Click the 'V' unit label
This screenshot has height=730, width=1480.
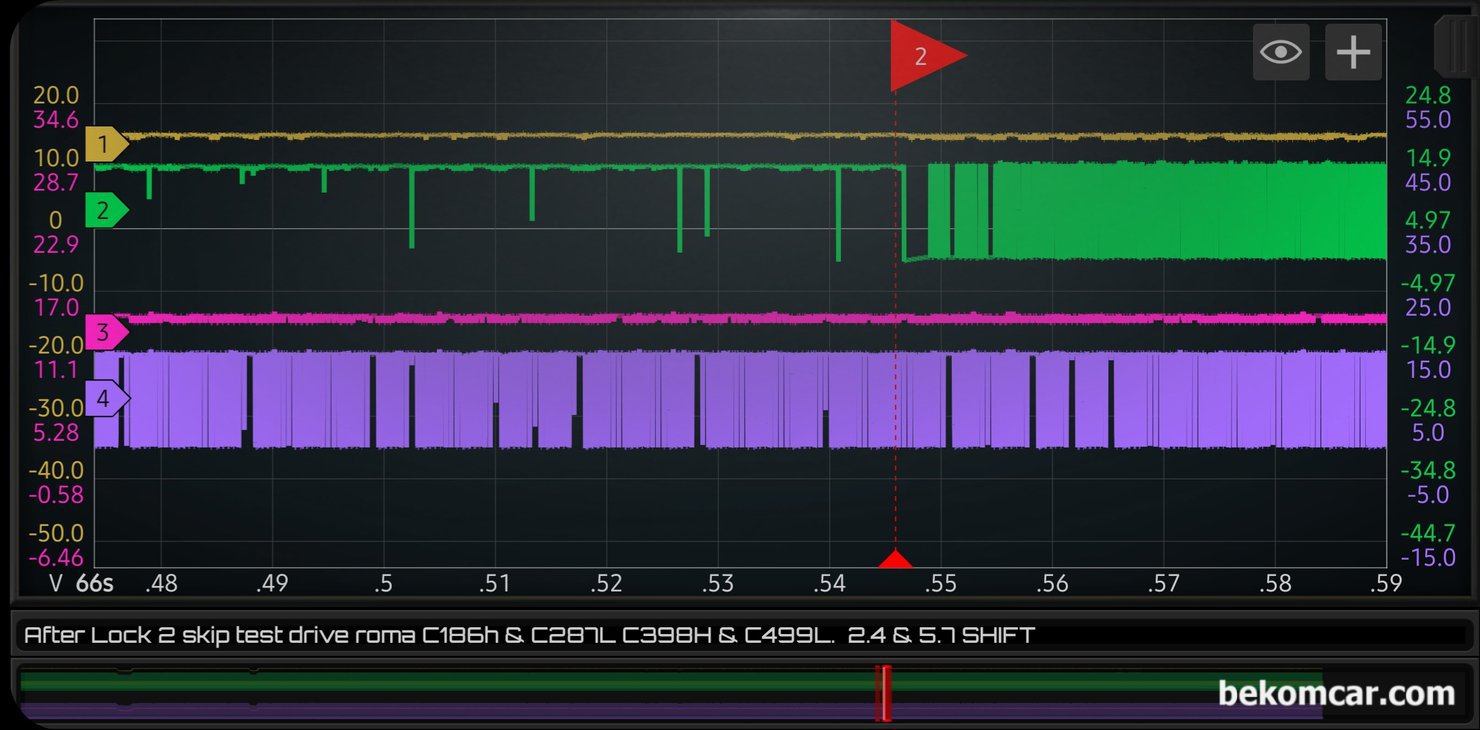pos(57,584)
